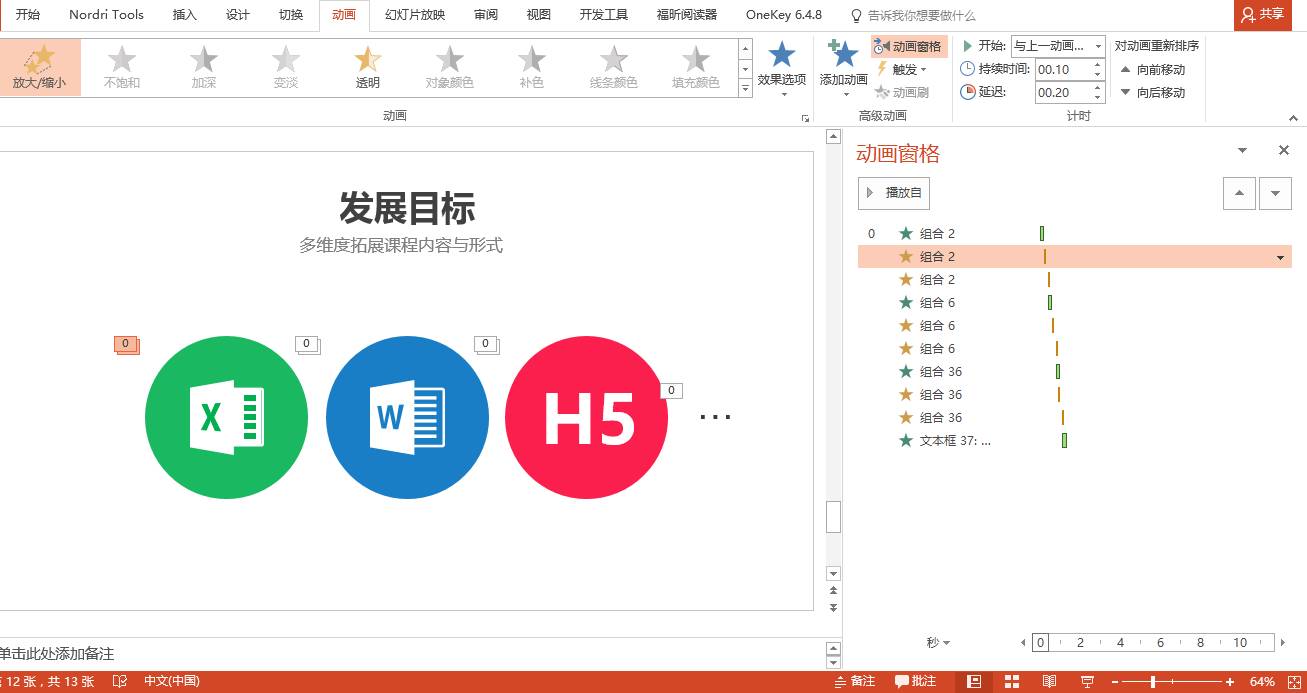Open 效果选项 effect options
Viewport: 1307px width, 693px height.
(782, 68)
